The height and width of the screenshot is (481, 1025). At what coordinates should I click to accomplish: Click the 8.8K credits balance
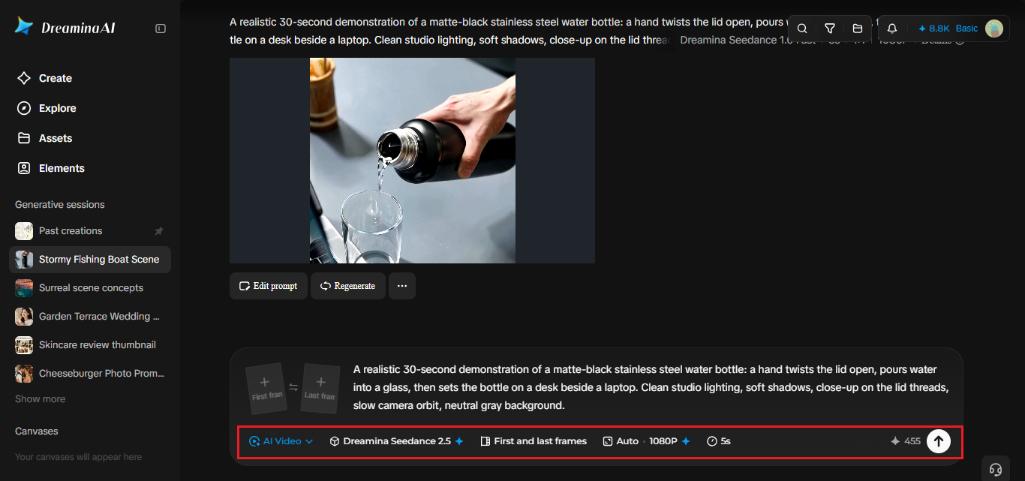click(934, 28)
